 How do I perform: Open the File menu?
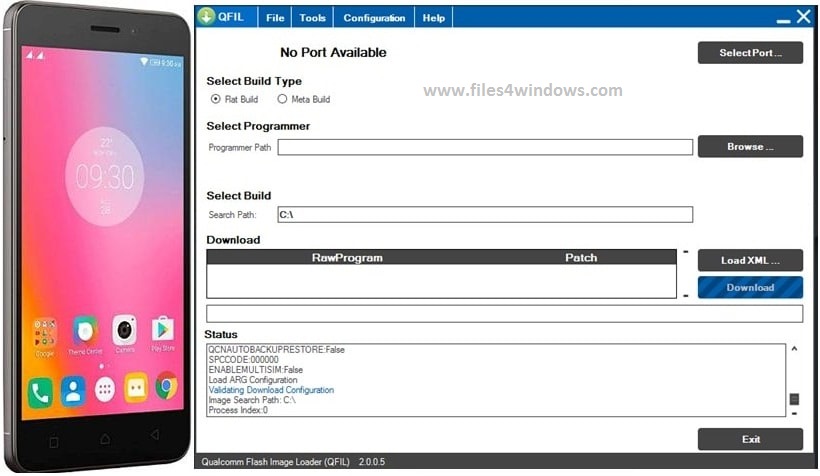pos(275,18)
